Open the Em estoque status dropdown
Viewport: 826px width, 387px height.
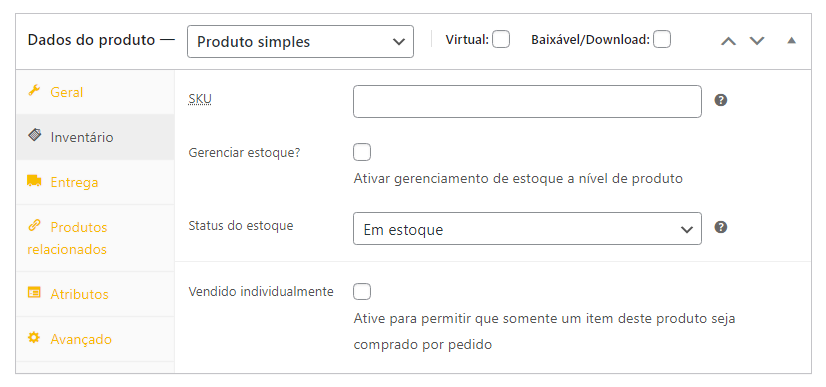(x=527, y=229)
